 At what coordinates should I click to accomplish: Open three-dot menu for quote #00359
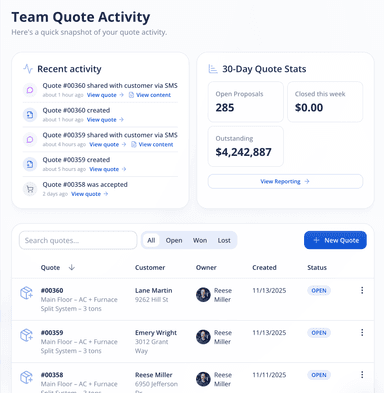click(362, 332)
